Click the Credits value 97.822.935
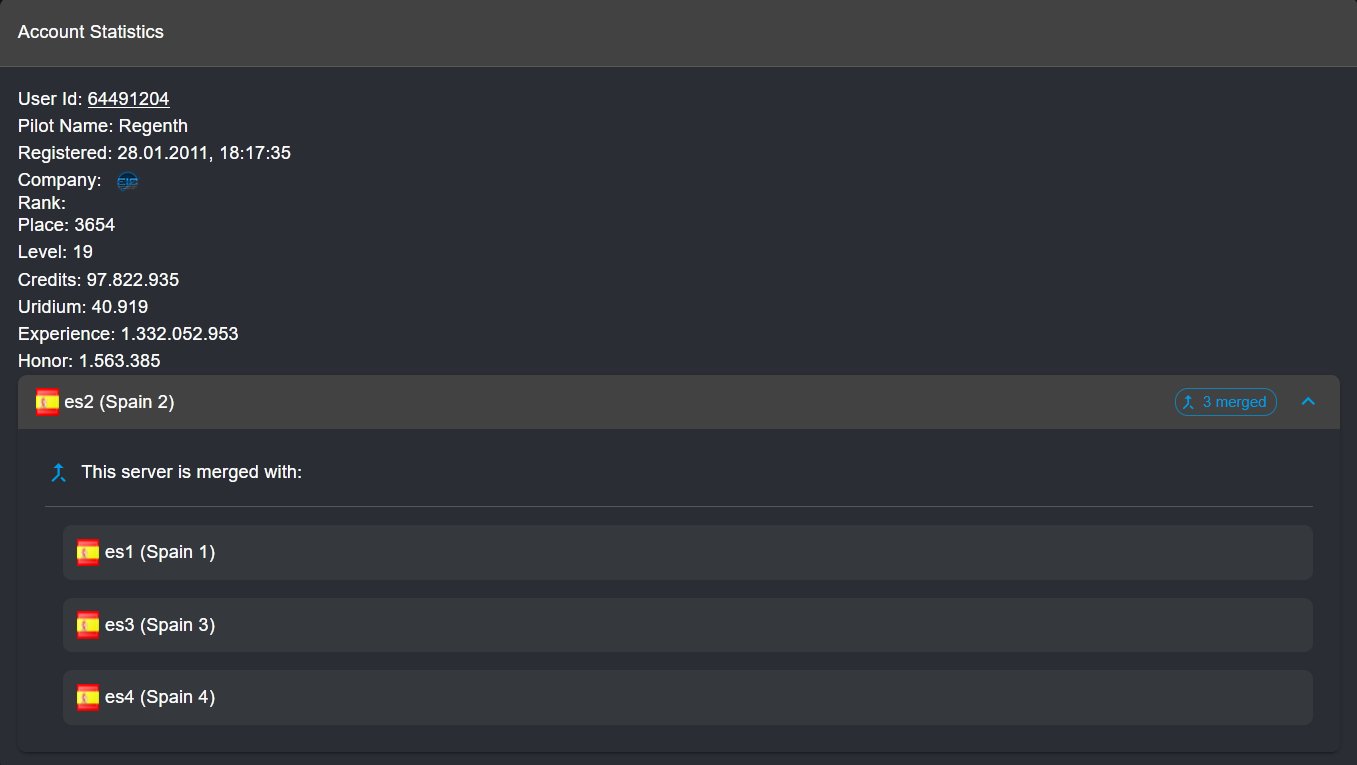Image resolution: width=1357 pixels, height=765 pixels. tap(133, 280)
